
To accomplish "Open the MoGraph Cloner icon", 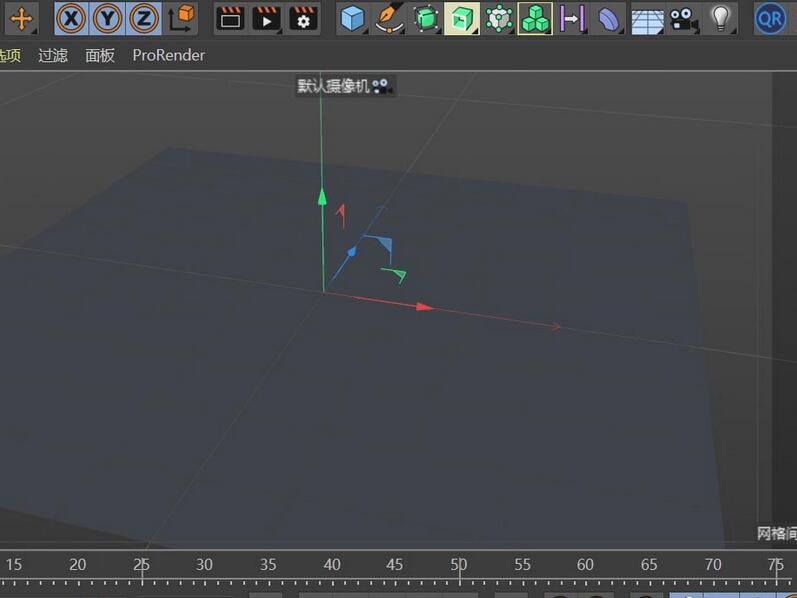I will point(535,18).
